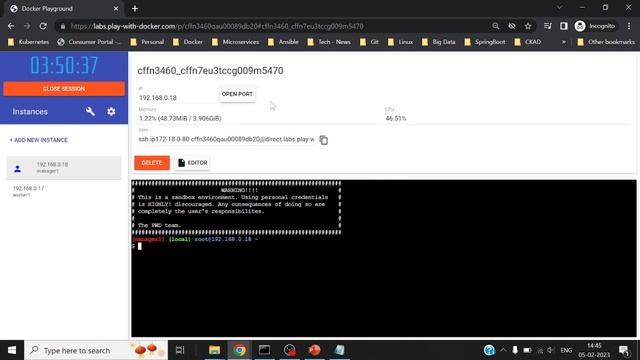Click the site lock icon in address bar
640x360 pixels.
(62, 27)
